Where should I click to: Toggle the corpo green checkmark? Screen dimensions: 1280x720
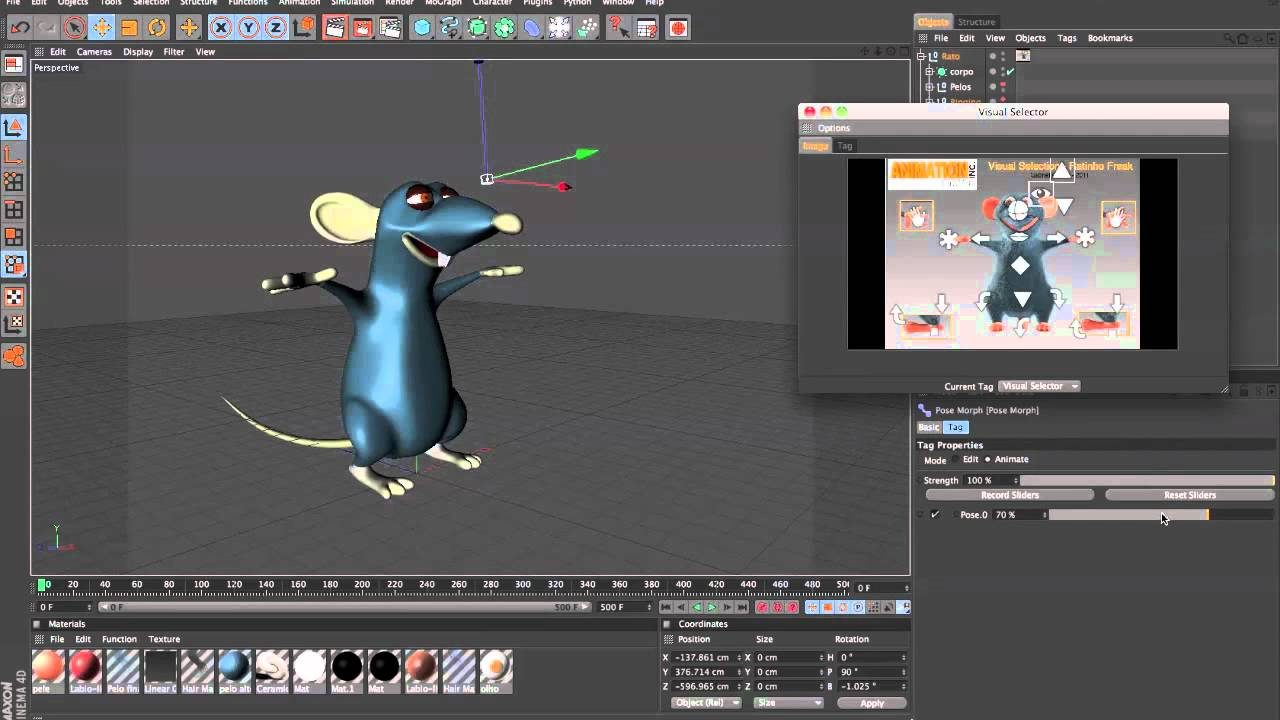[1010, 72]
